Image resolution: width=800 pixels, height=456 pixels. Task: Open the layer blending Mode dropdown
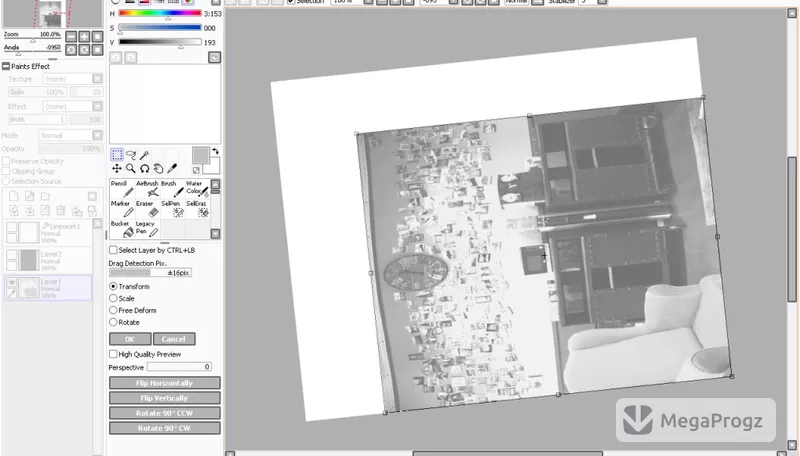97,135
